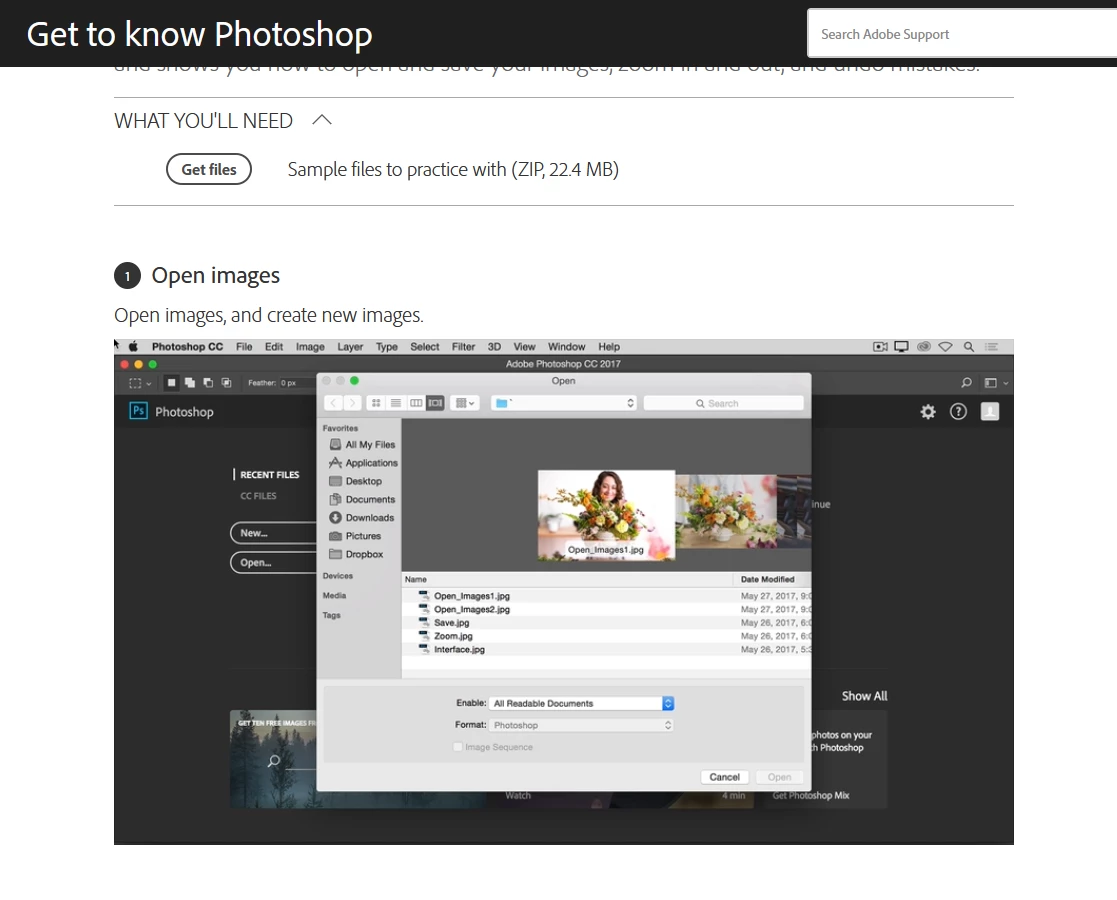
Task: Choose the Subtract from selection icon
Action: coord(208,383)
